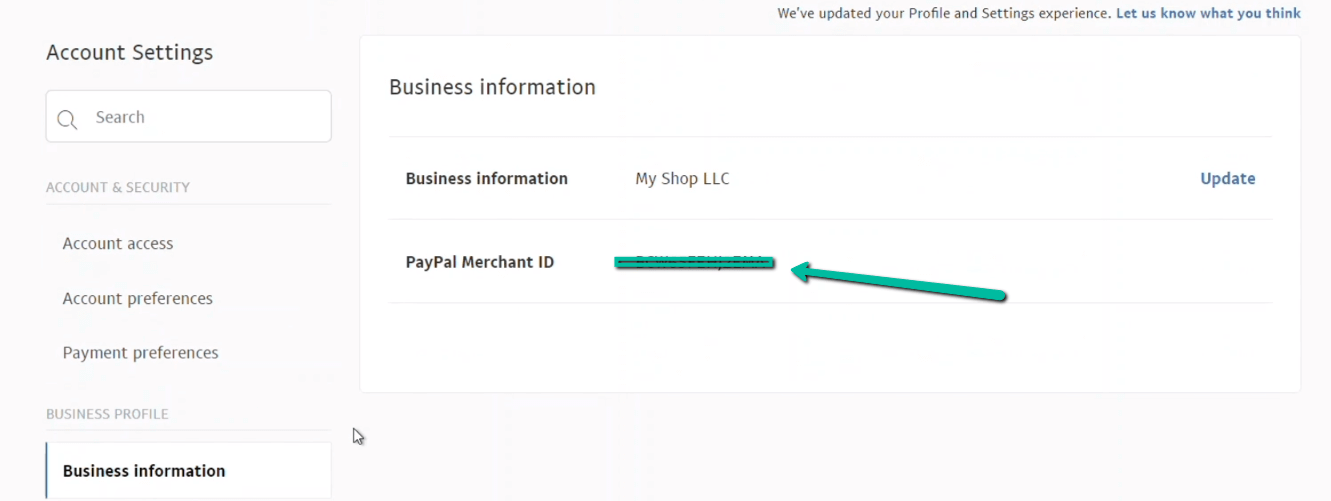Image resolution: width=1331 pixels, height=501 pixels.
Task: Select Payment preferences in sidebar
Action: [140, 352]
